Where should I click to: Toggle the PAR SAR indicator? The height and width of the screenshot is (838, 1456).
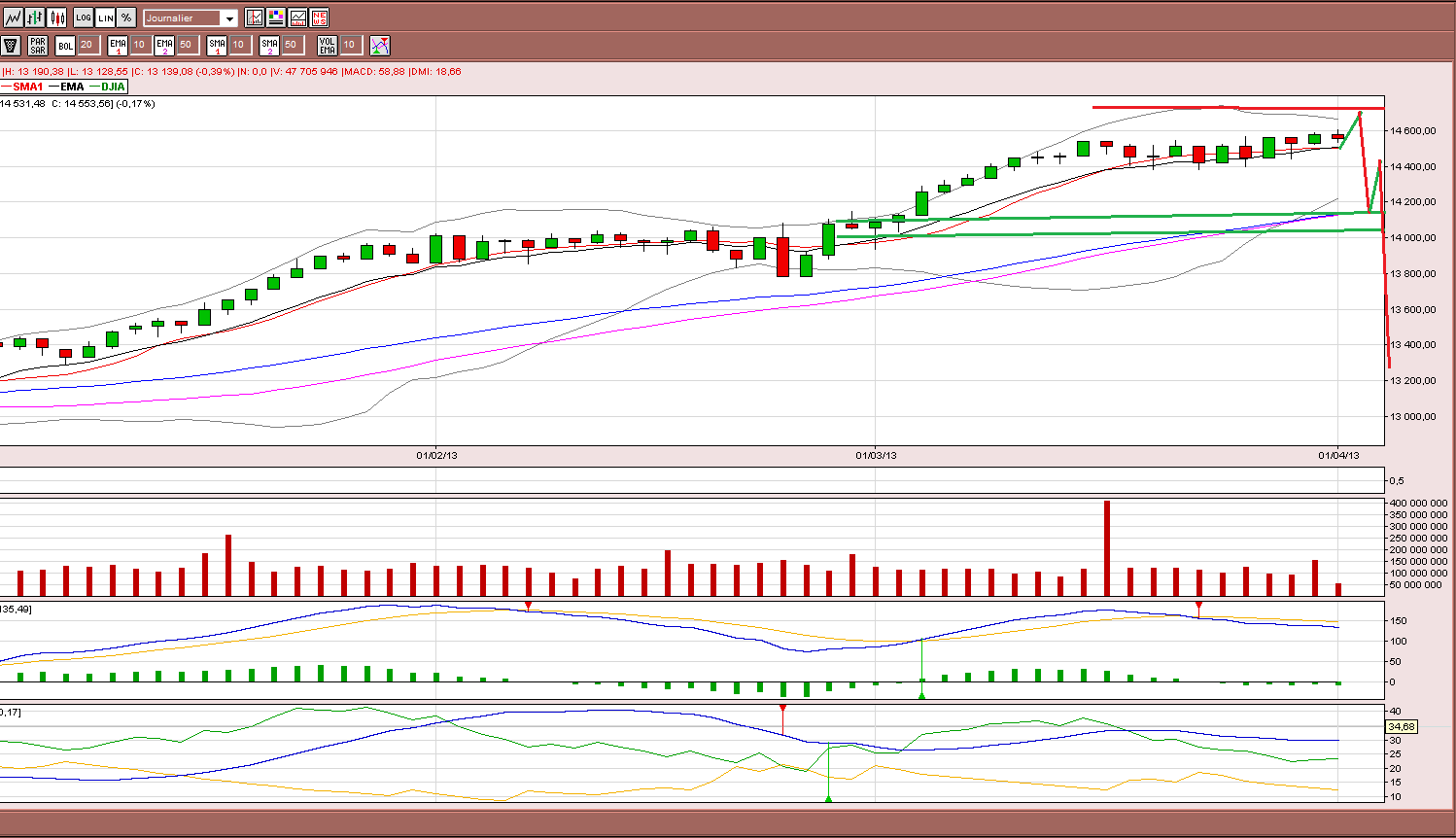click(38, 45)
